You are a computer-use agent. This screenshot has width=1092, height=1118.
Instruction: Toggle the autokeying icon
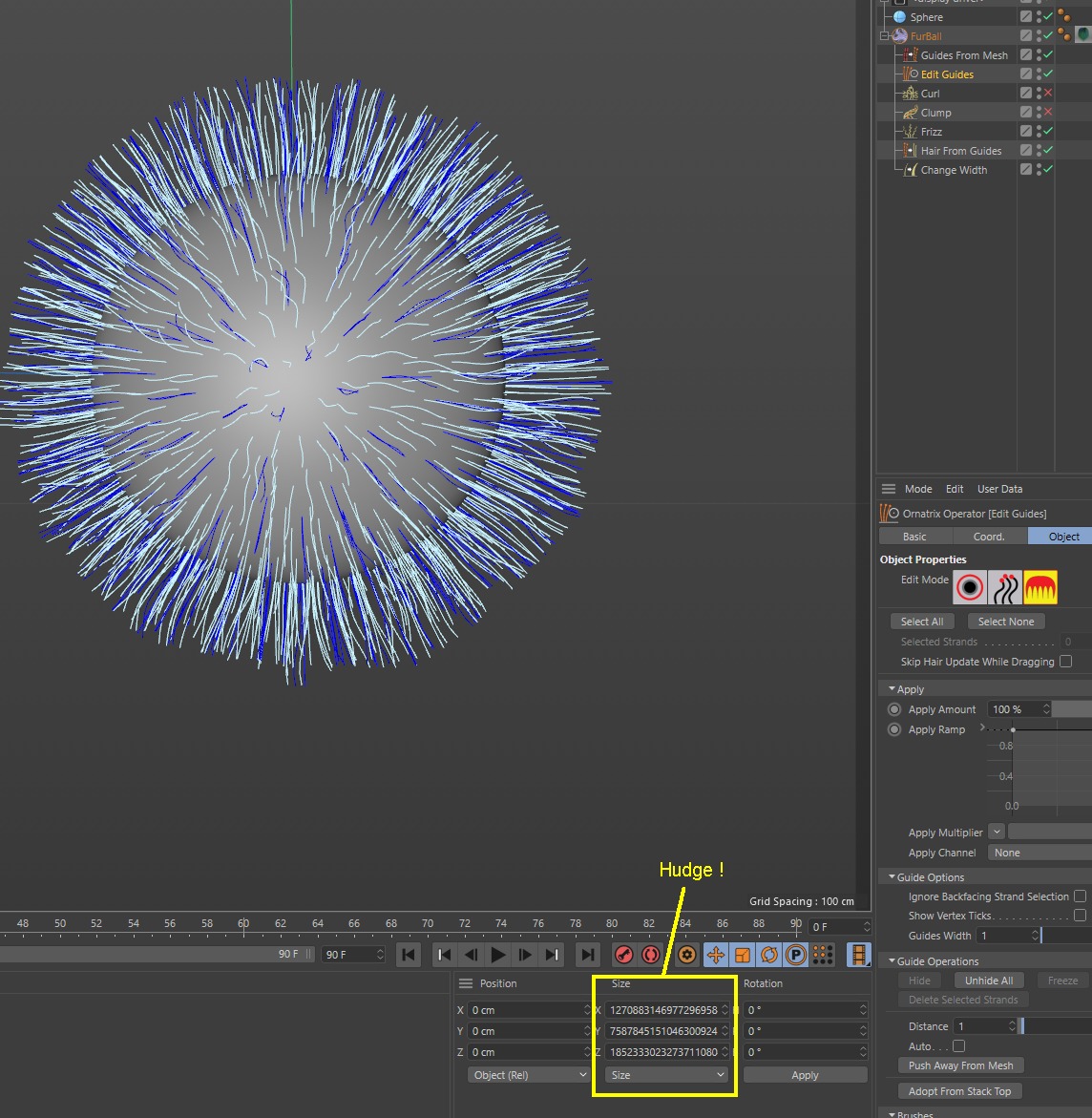651,954
